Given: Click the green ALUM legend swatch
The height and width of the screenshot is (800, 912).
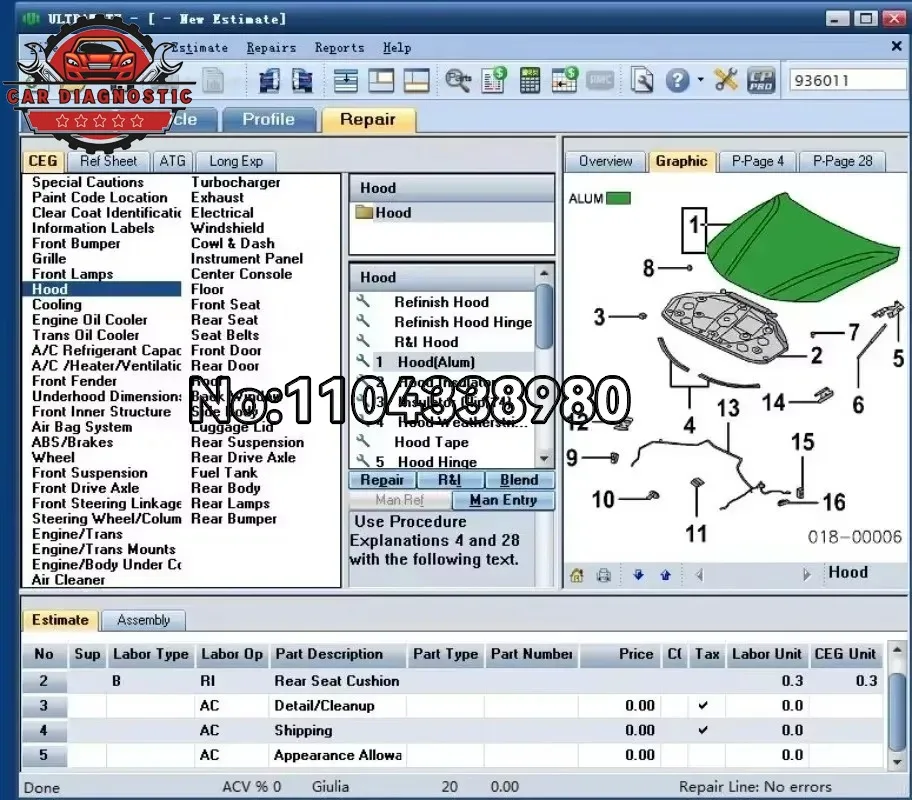Looking at the screenshot, I should coord(618,198).
